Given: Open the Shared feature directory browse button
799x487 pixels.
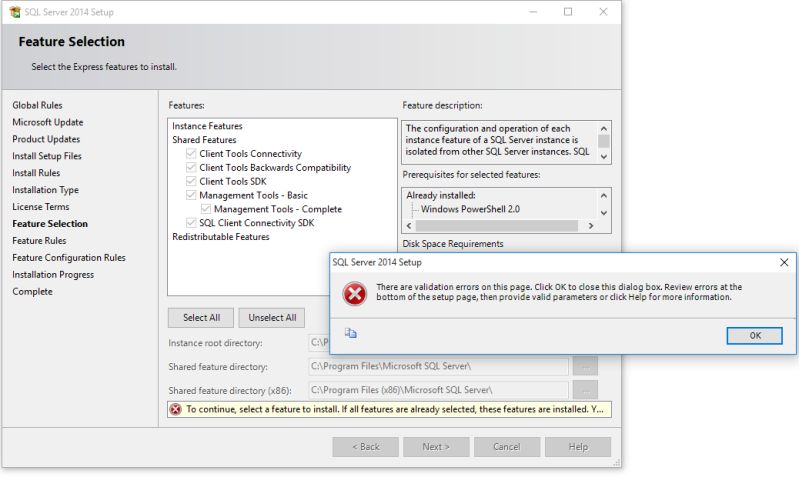Looking at the screenshot, I should (x=585, y=366).
